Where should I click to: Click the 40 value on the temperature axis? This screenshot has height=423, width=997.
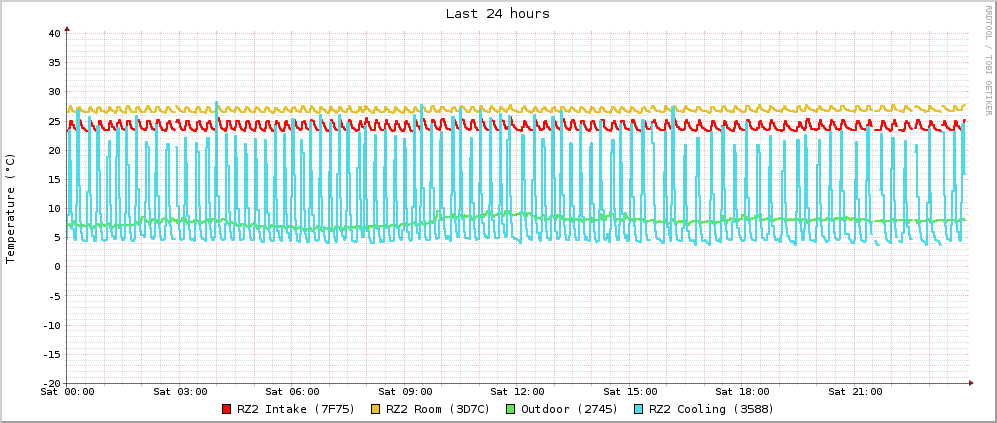(x=53, y=33)
